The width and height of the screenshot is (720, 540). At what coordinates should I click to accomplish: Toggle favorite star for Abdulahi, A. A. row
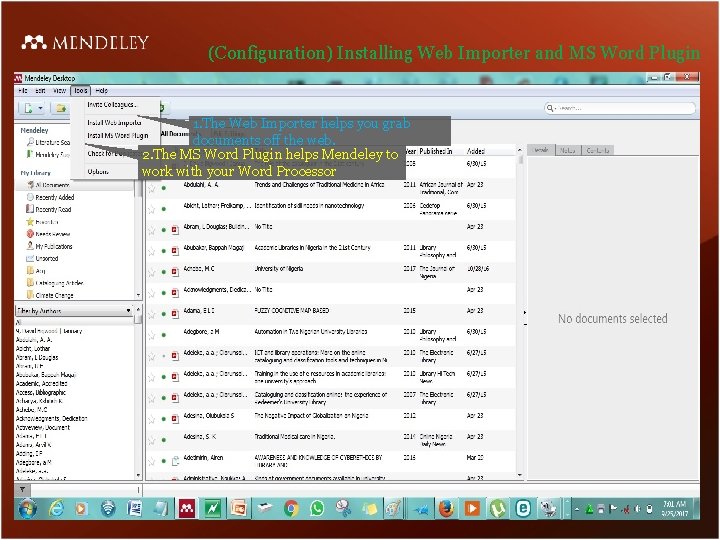[x=152, y=188]
